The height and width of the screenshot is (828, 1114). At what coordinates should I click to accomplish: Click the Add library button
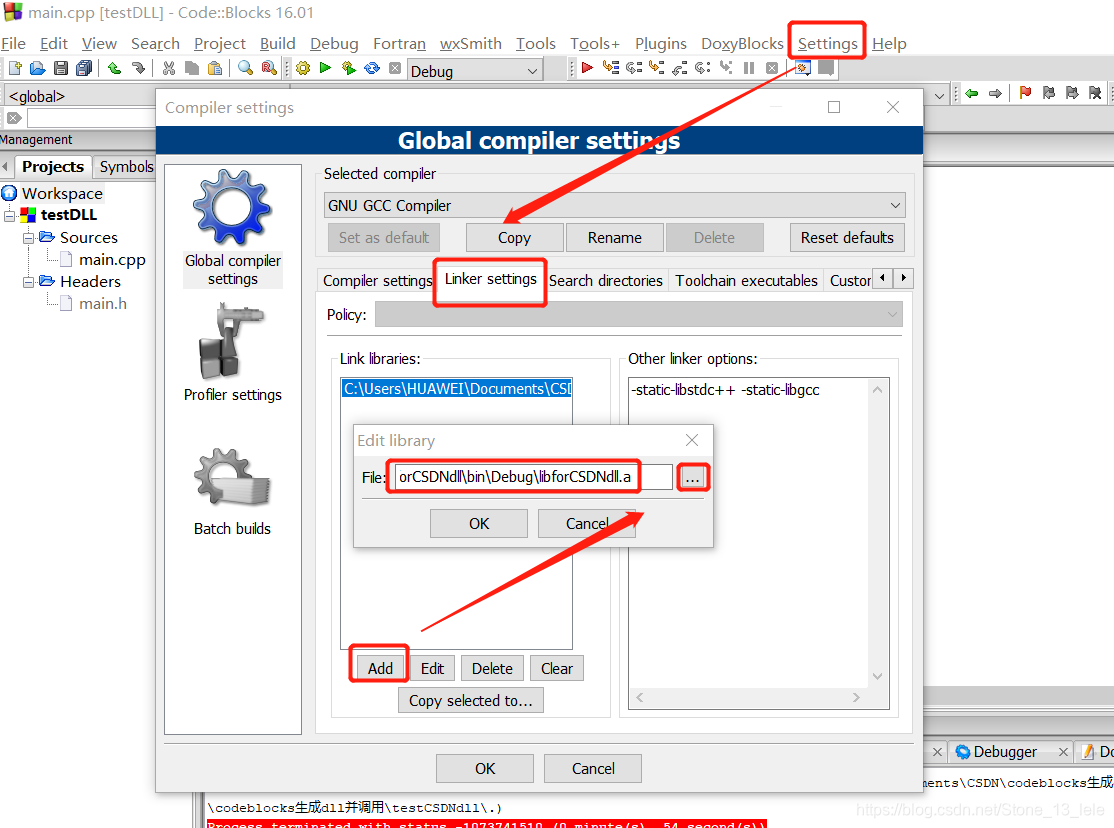pyautogui.click(x=379, y=668)
